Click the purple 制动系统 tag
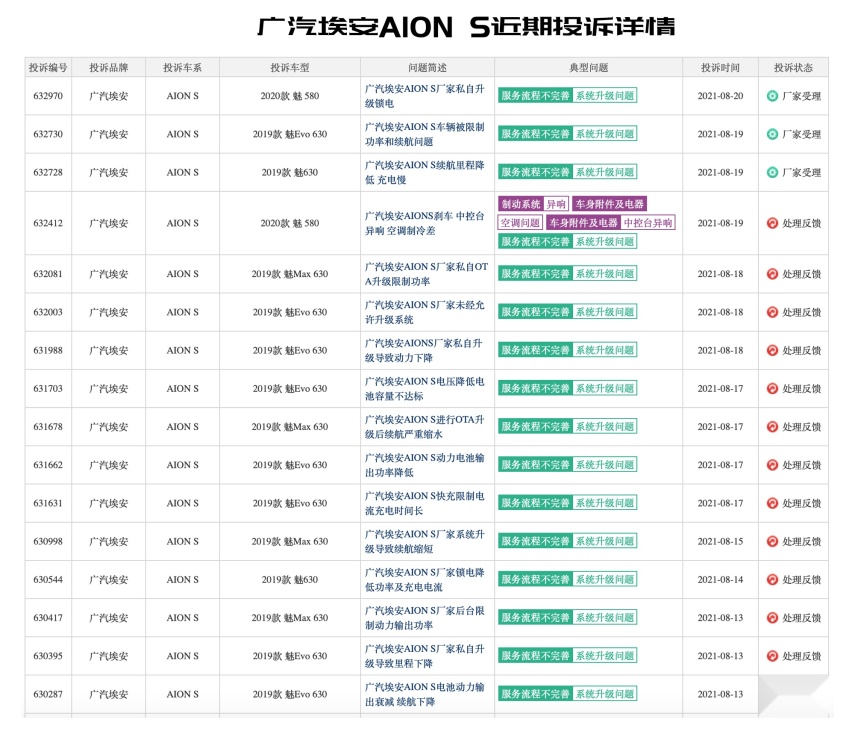This screenshot has height=734, width=852. pos(521,204)
